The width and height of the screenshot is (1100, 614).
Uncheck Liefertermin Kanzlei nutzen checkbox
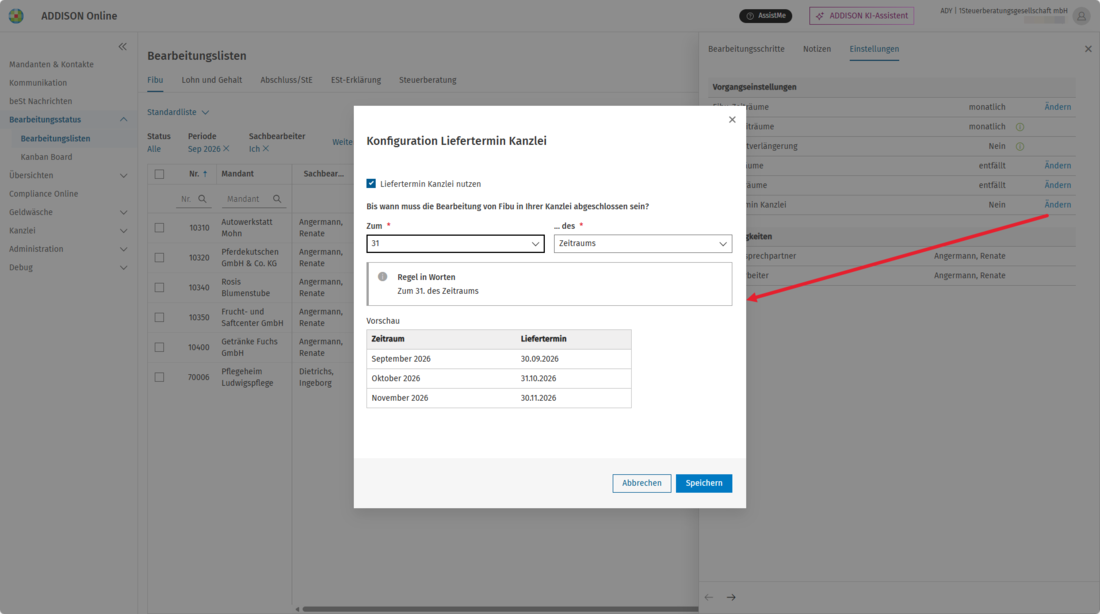tap(371, 184)
